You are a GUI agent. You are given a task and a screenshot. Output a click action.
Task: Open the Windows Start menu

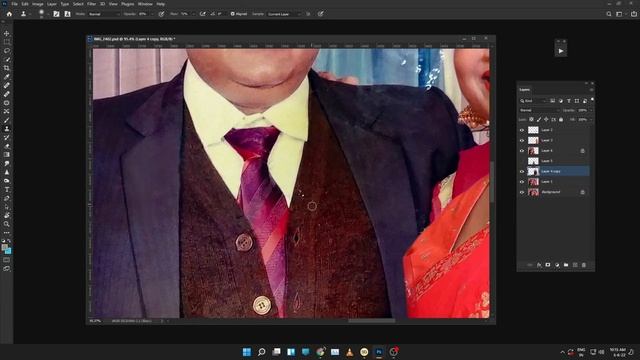tap(247, 352)
